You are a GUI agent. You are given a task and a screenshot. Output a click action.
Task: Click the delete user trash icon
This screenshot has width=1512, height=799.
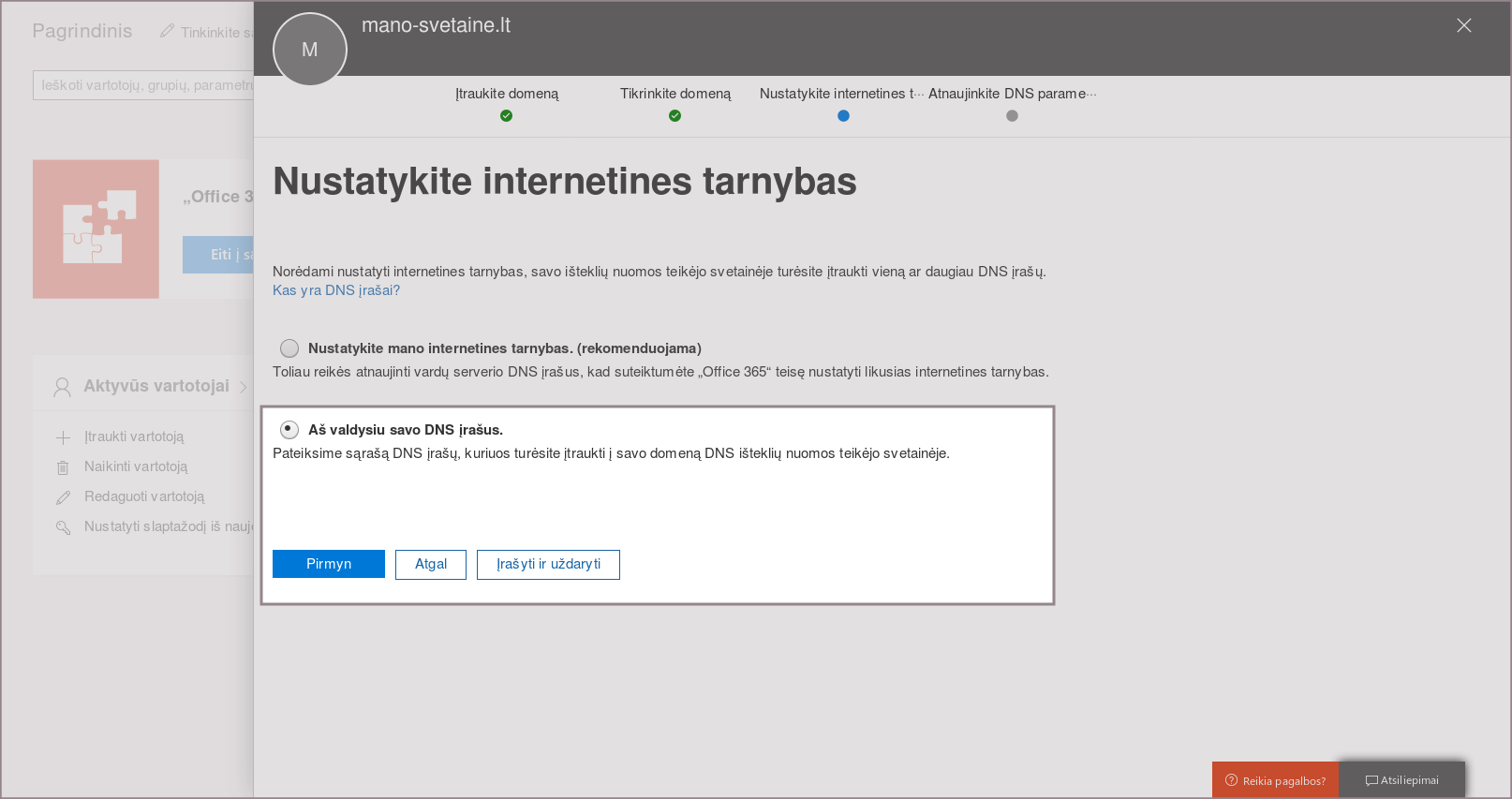click(63, 467)
